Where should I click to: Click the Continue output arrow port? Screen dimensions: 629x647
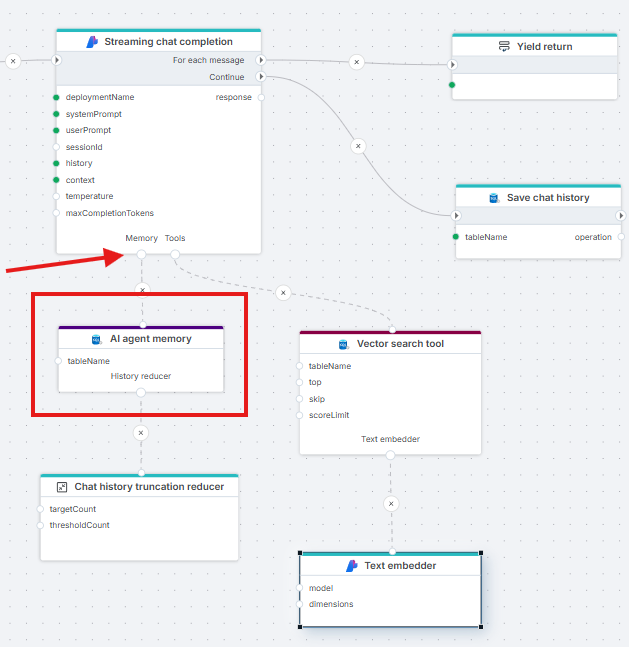(261, 77)
